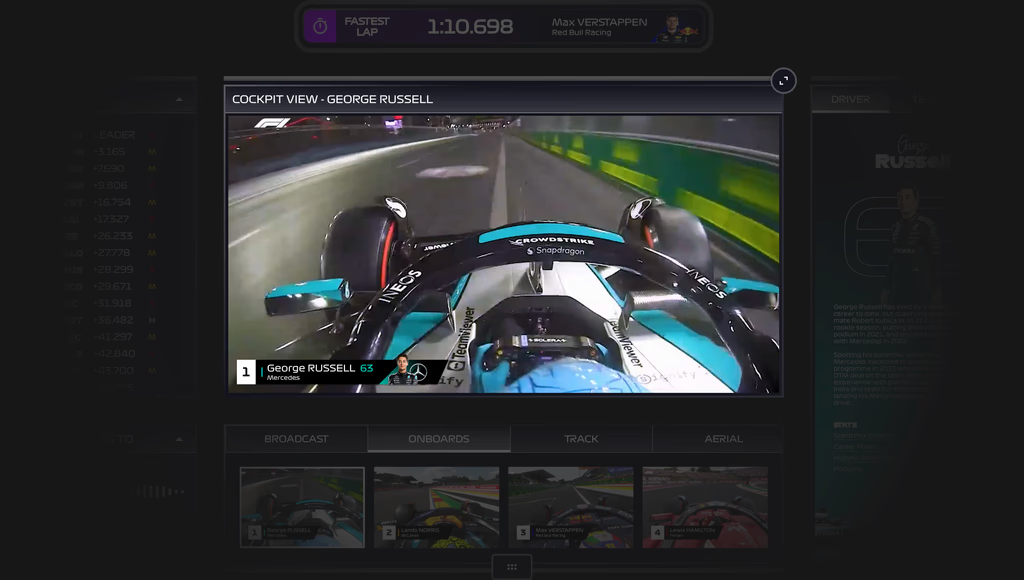Open the grid handle below the thumbnails
The height and width of the screenshot is (580, 1024).
coord(512,567)
